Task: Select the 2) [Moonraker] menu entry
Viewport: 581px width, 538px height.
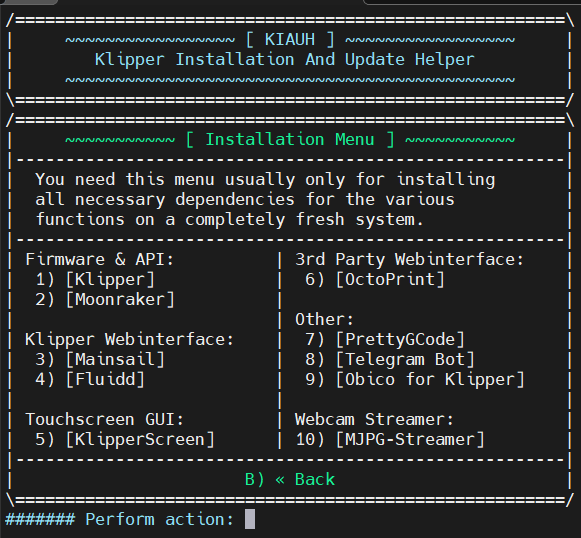Action: click(x=105, y=300)
